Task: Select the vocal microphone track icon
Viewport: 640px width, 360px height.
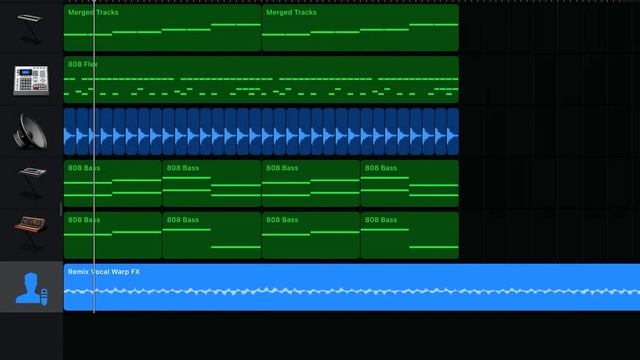Action: (x=31, y=289)
